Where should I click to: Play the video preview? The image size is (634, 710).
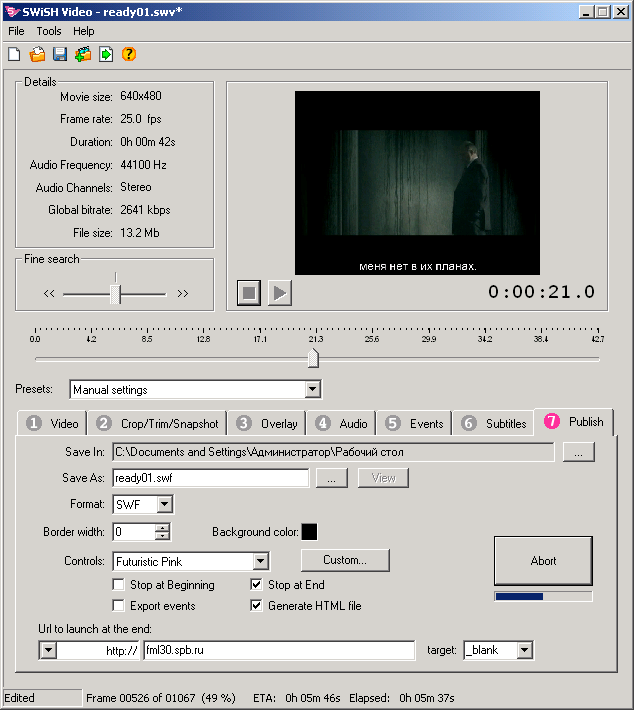(280, 293)
